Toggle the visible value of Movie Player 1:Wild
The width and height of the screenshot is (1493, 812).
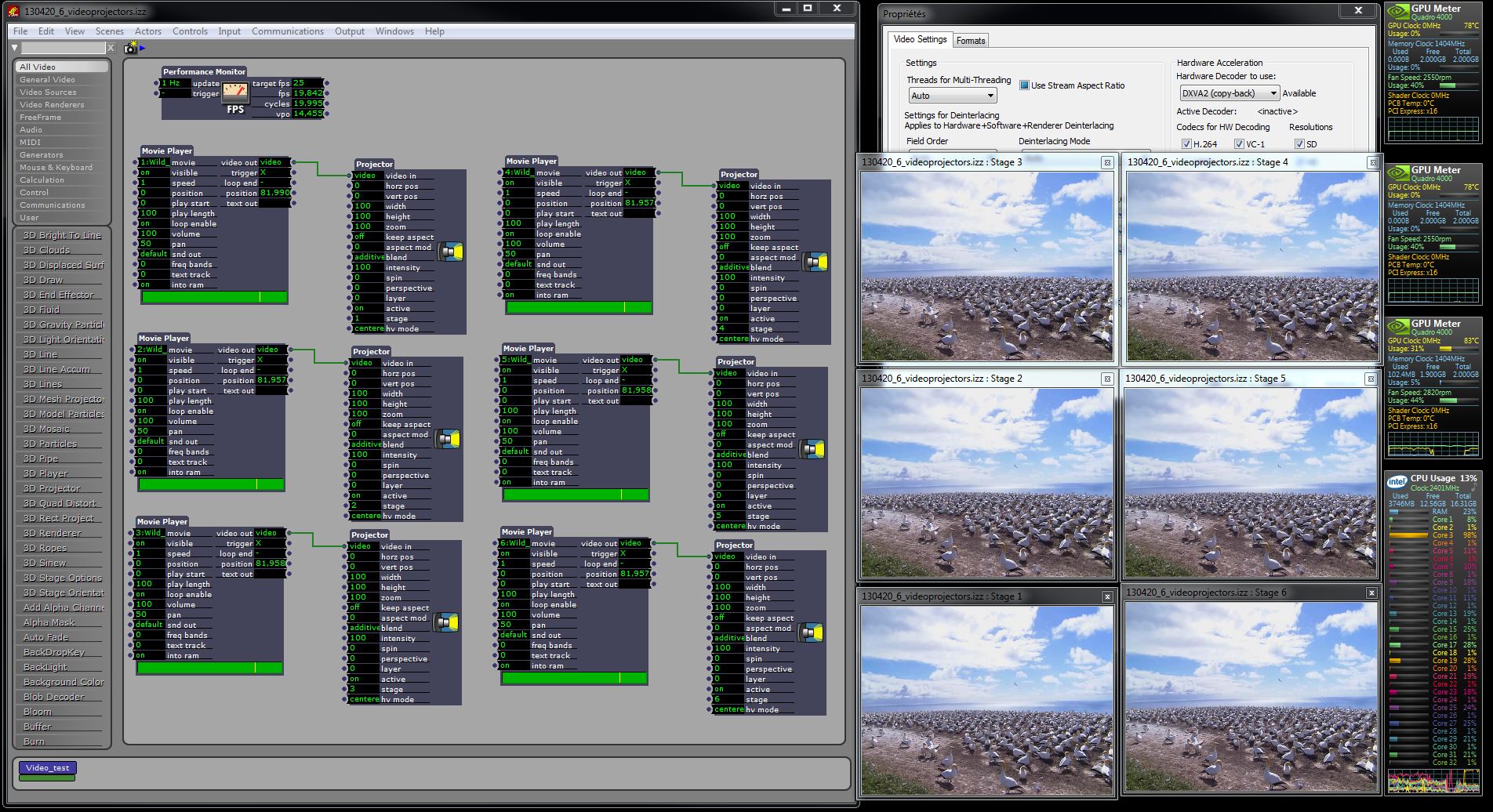click(154, 172)
